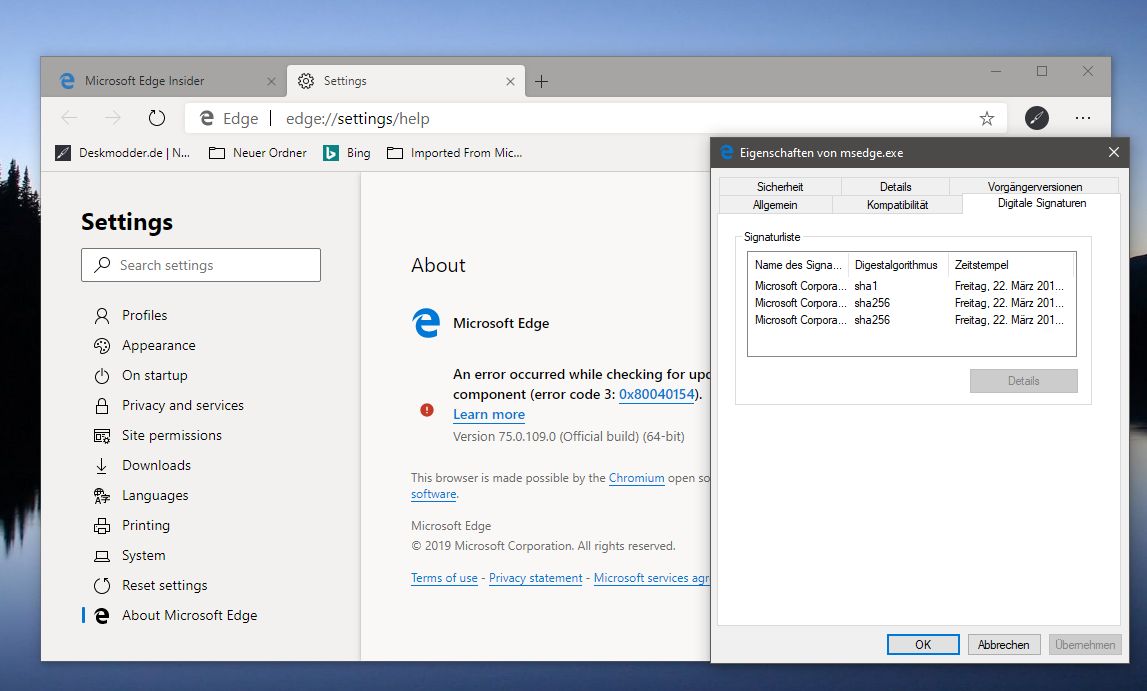Click Abbrechen in the properties dialog

[1004, 644]
